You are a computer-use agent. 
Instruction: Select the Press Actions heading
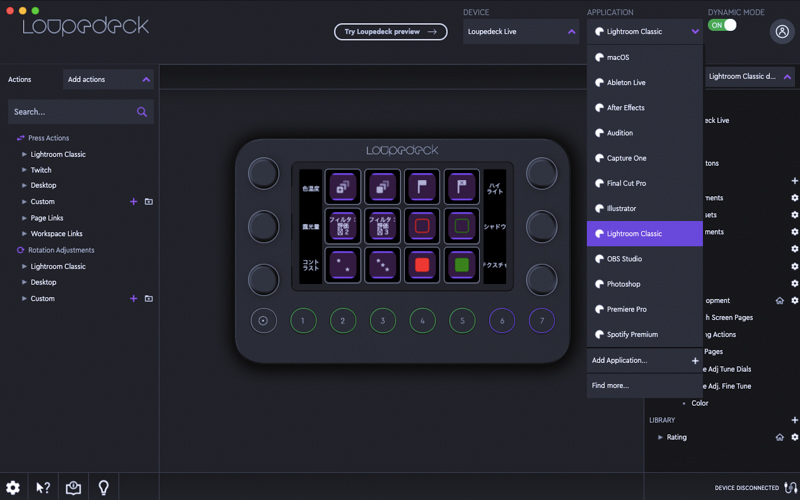48,138
